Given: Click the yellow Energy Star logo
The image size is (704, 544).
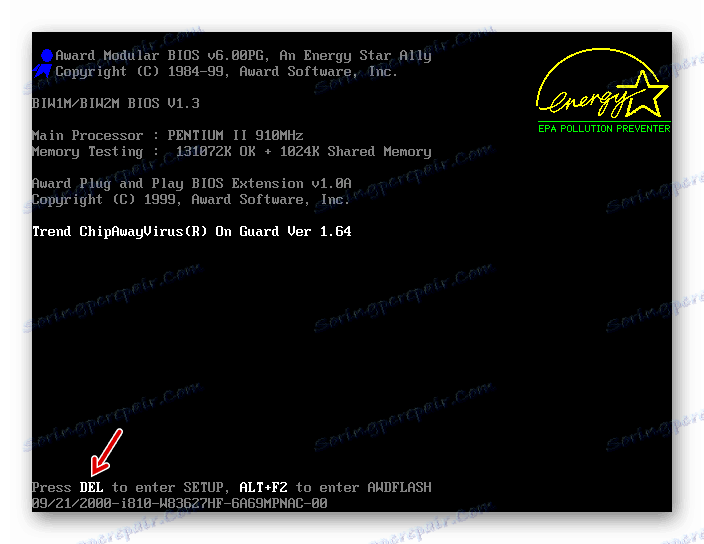Looking at the screenshot, I should 603,83.
